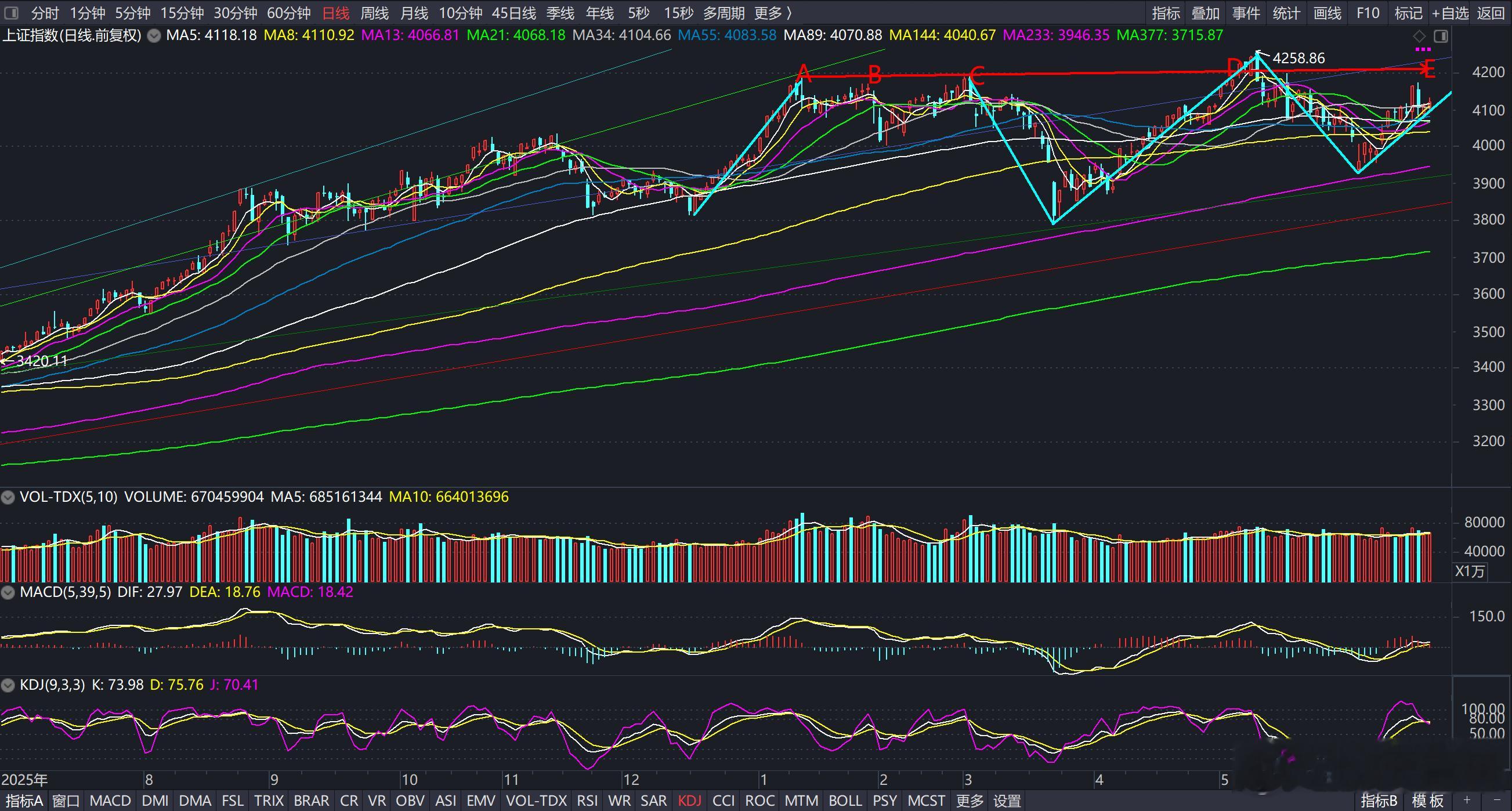Click the 叠加 overlay button
The height and width of the screenshot is (811, 1512).
[x=1206, y=13]
